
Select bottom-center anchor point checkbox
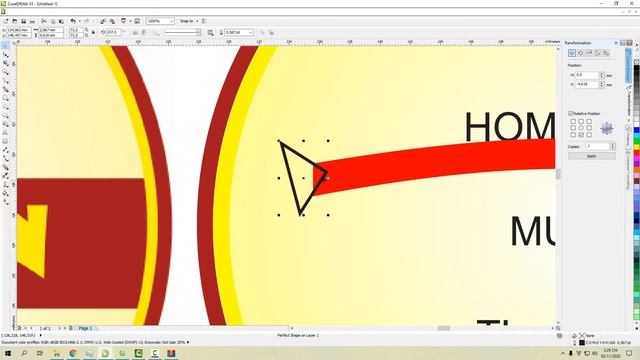click(581, 135)
